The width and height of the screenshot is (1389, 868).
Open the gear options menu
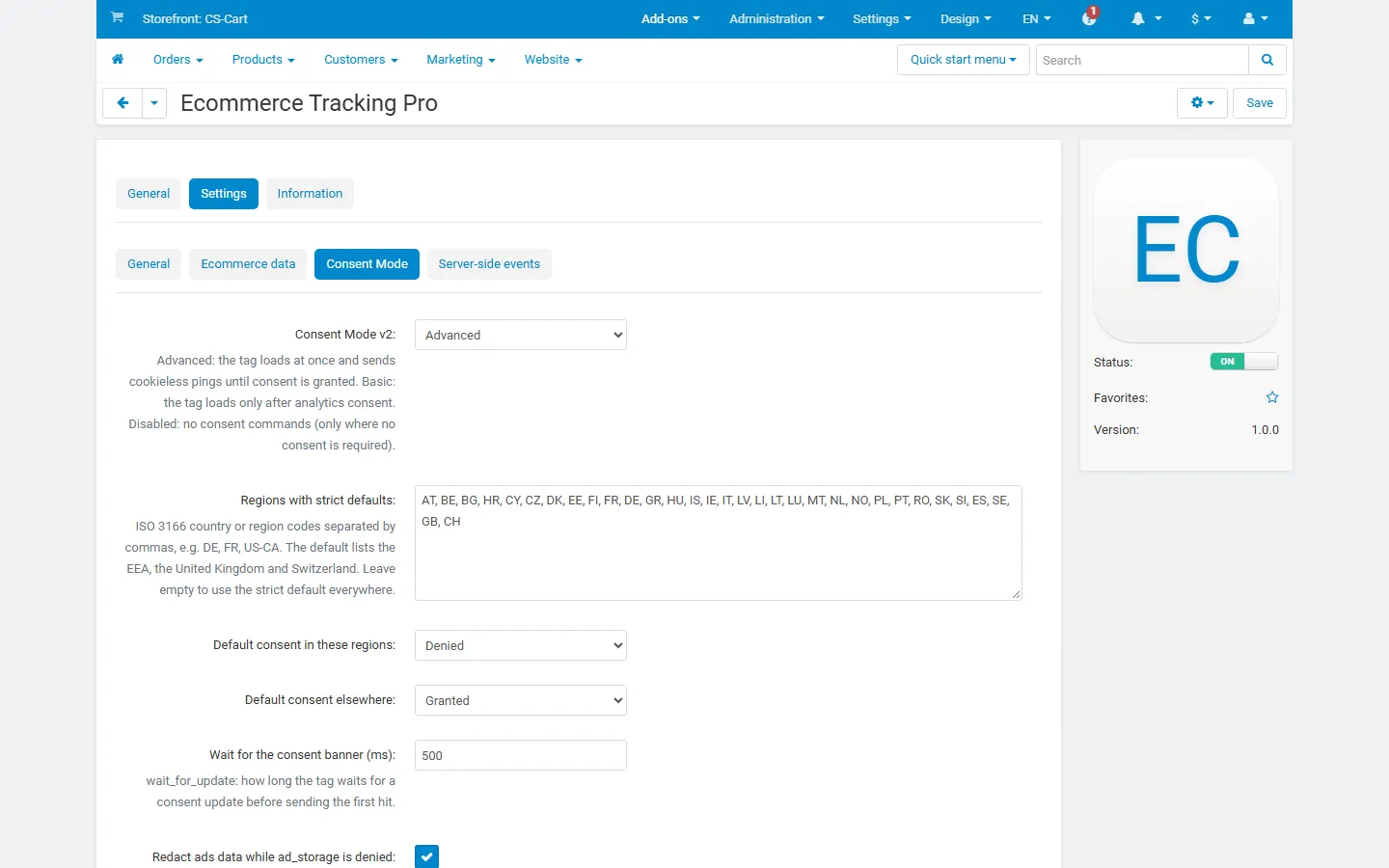coord(1202,103)
